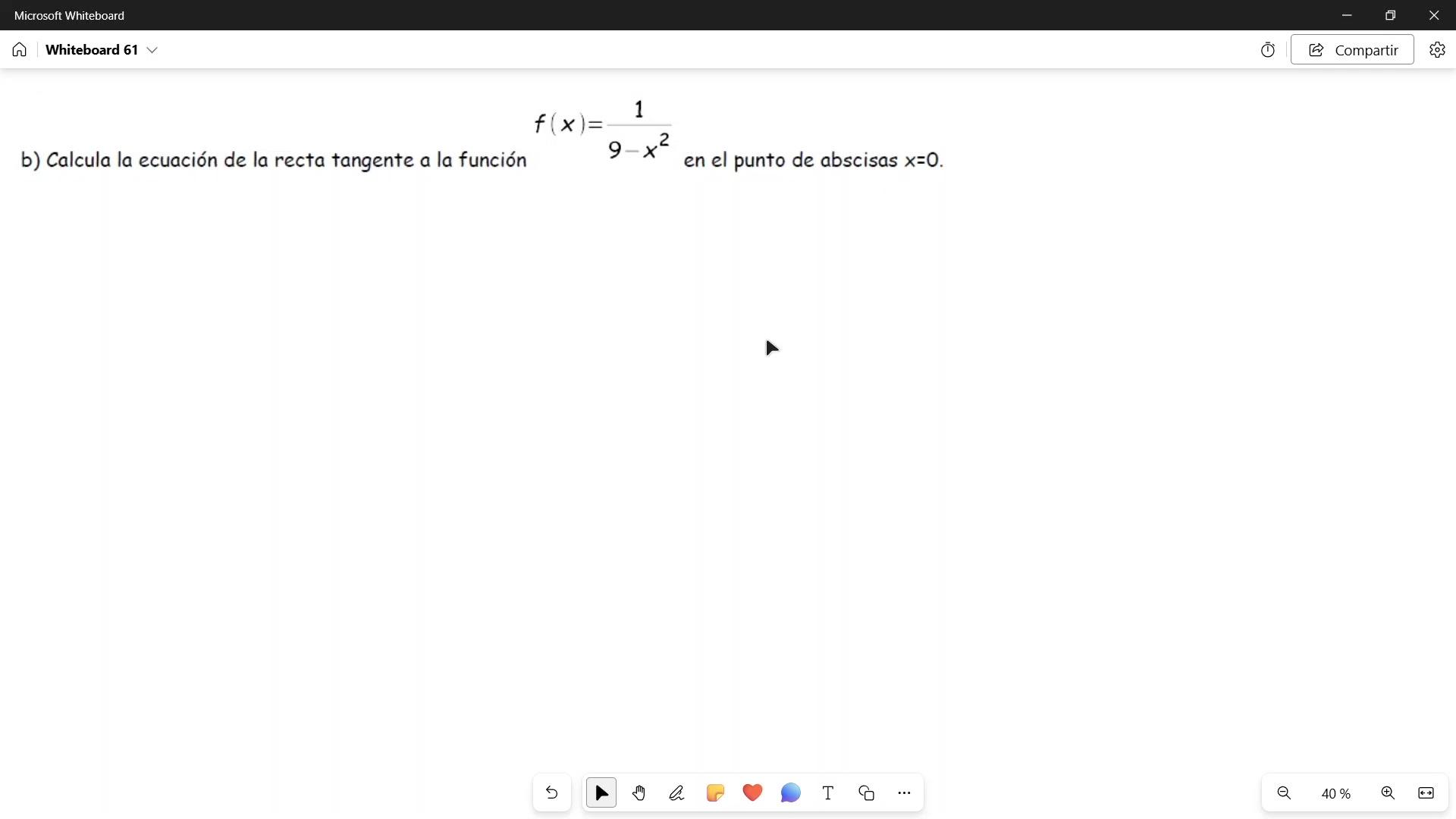Open the heart reactions picker
Screen dimensions: 1456x819
point(752,793)
